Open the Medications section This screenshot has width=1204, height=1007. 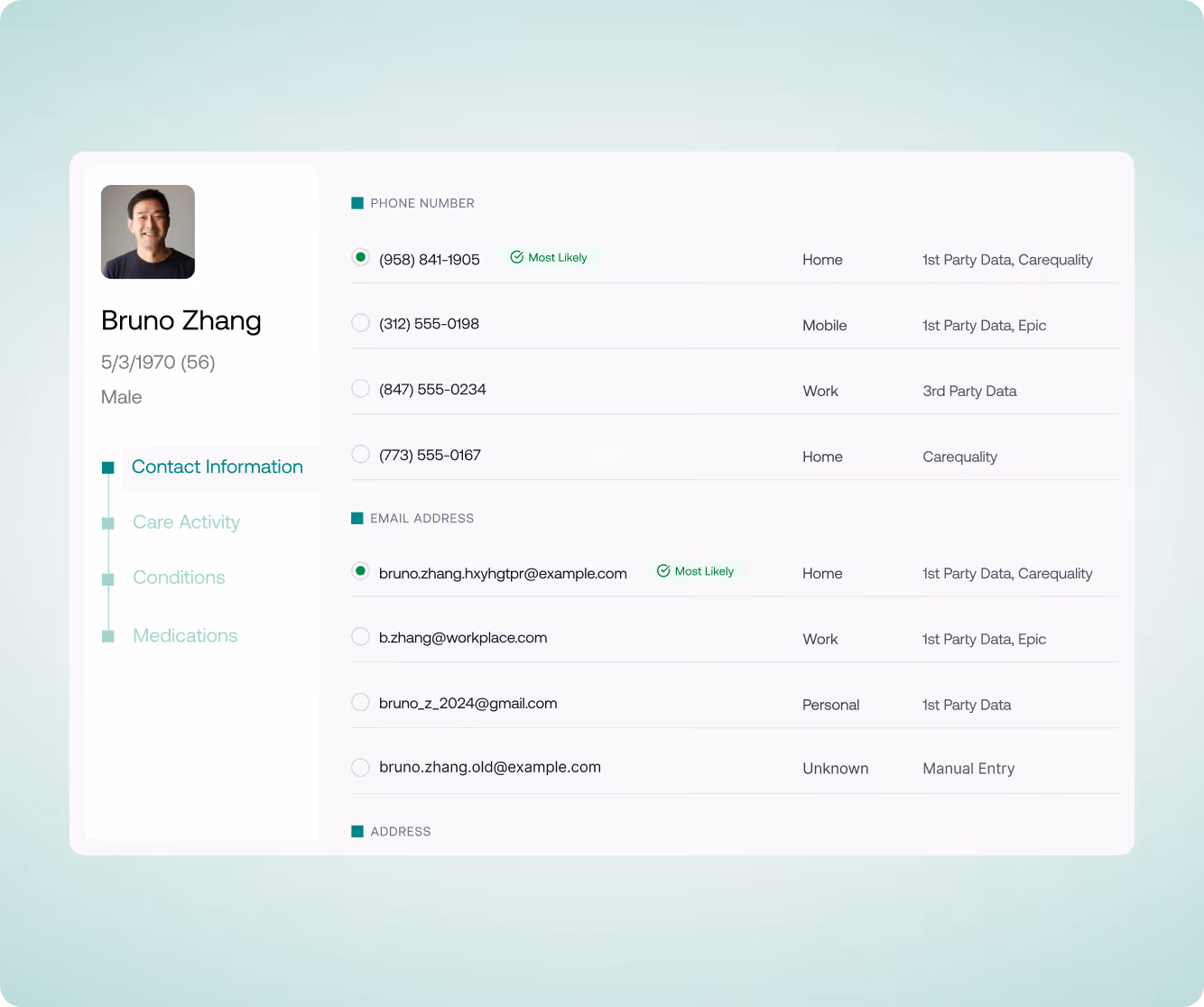tap(185, 635)
